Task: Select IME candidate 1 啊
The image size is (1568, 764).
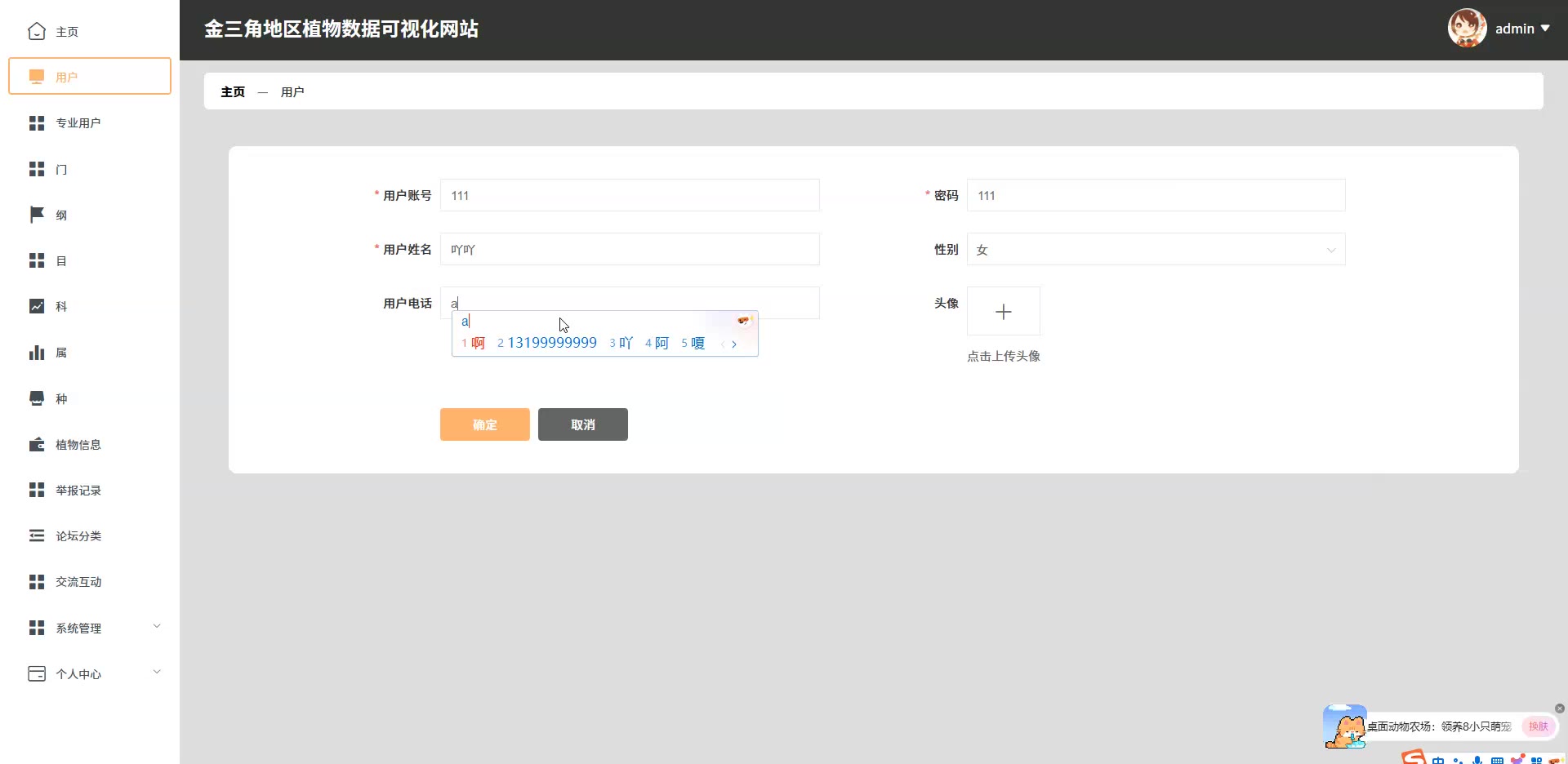Action: [x=474, y=343]
